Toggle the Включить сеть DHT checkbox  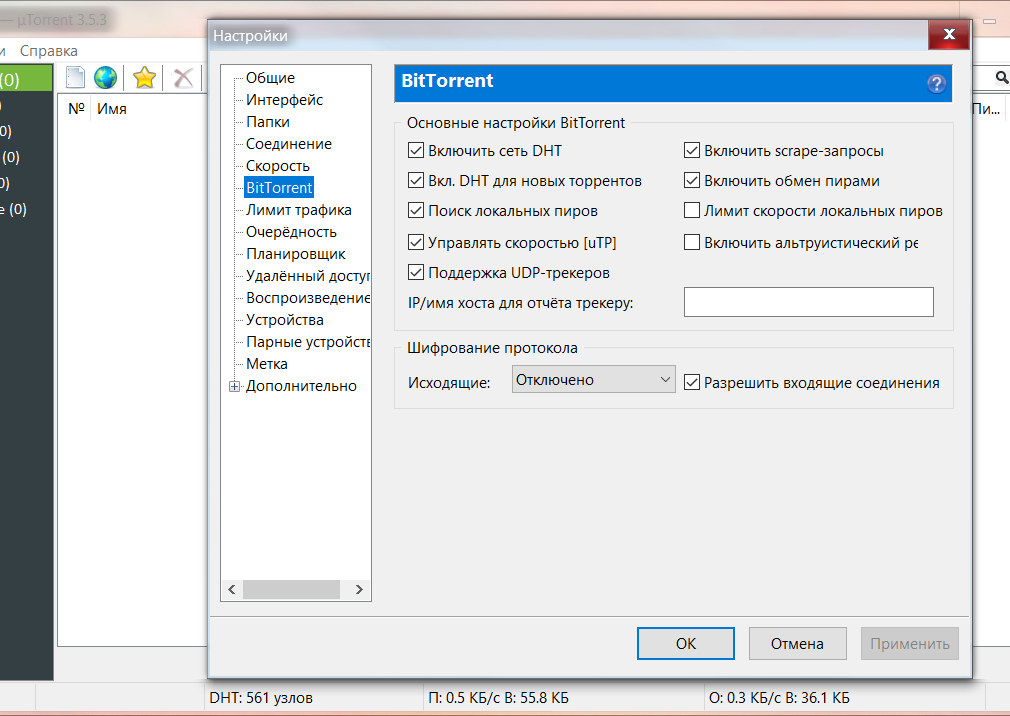416,151
